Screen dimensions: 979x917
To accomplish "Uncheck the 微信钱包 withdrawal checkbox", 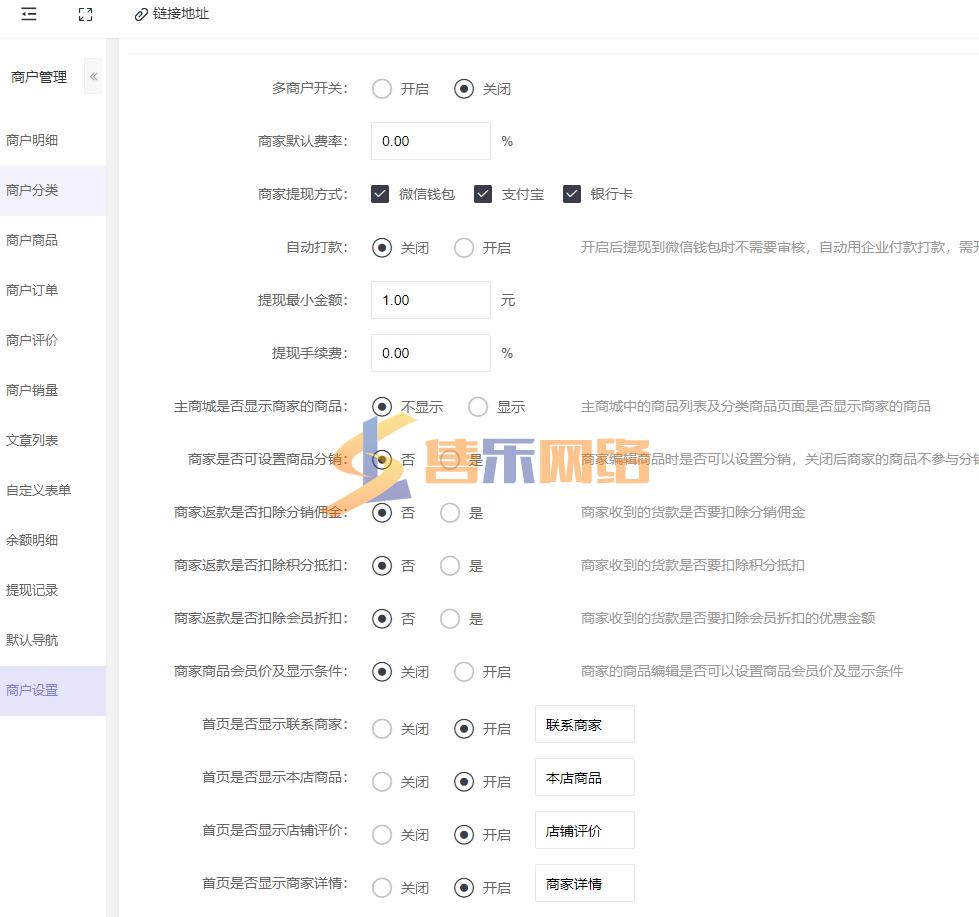I will pyautogui.click(x=380, y=194).
